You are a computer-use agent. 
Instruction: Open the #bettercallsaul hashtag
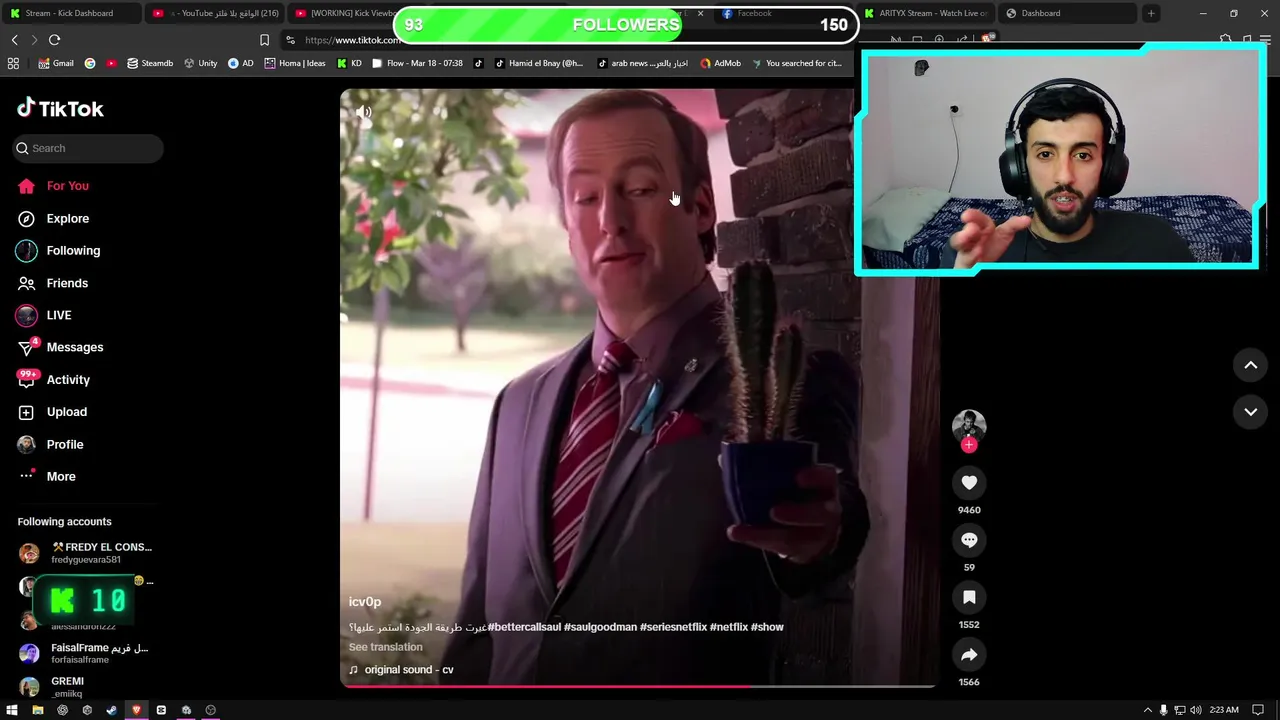coord(524,627)
